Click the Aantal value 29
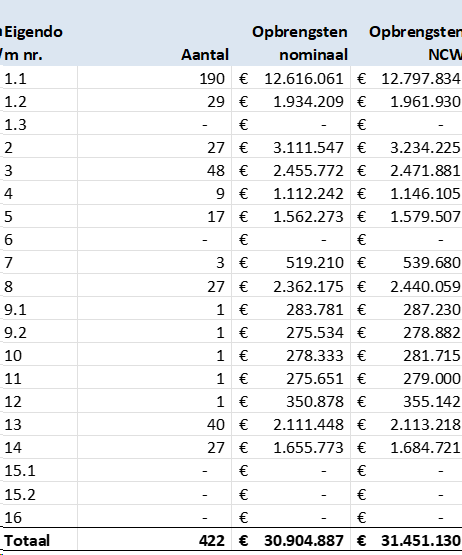This screenshot has width=462, height=555. tap(216, 102)
